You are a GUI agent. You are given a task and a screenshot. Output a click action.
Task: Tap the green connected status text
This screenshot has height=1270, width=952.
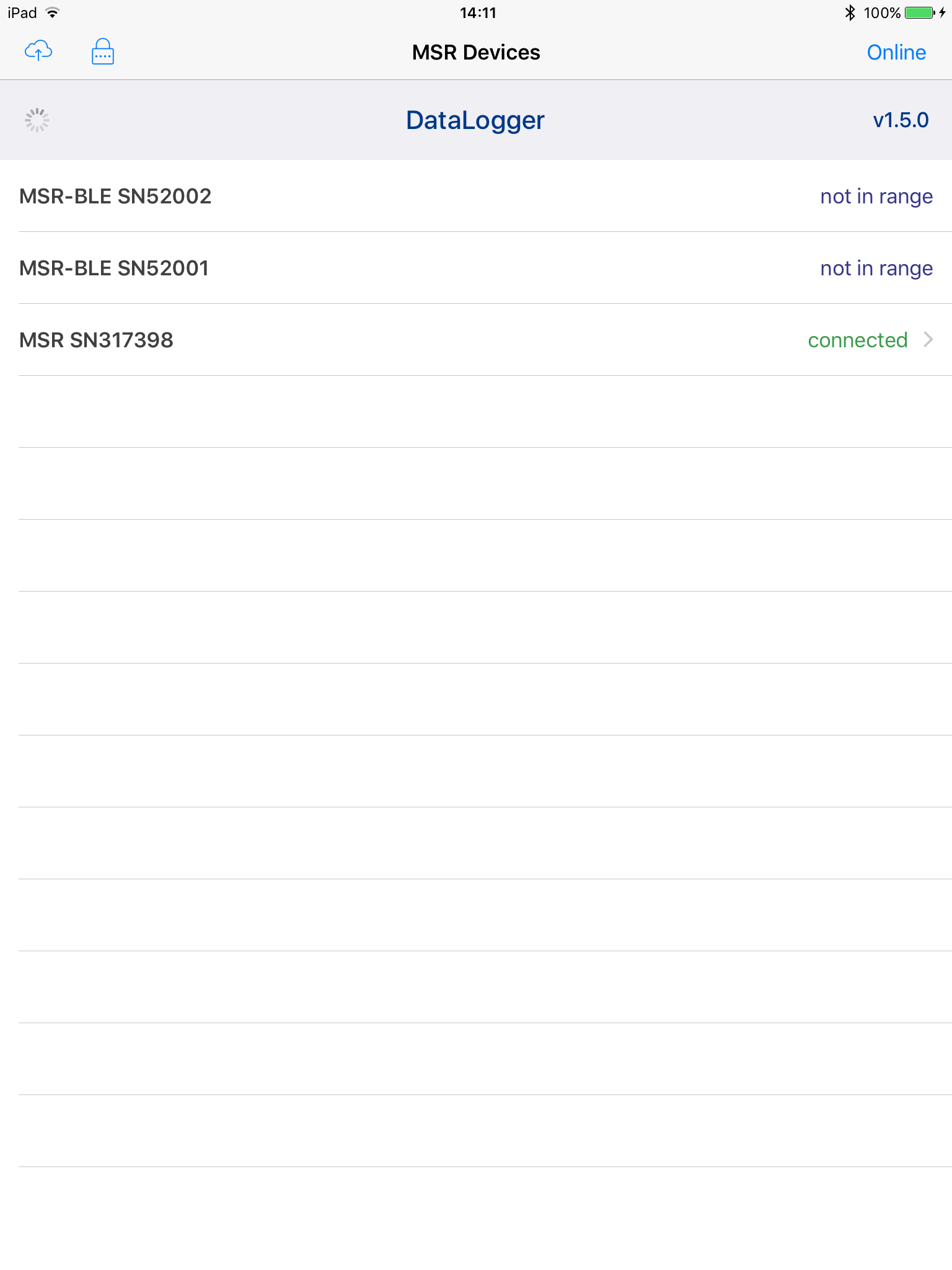pos(858,340)
